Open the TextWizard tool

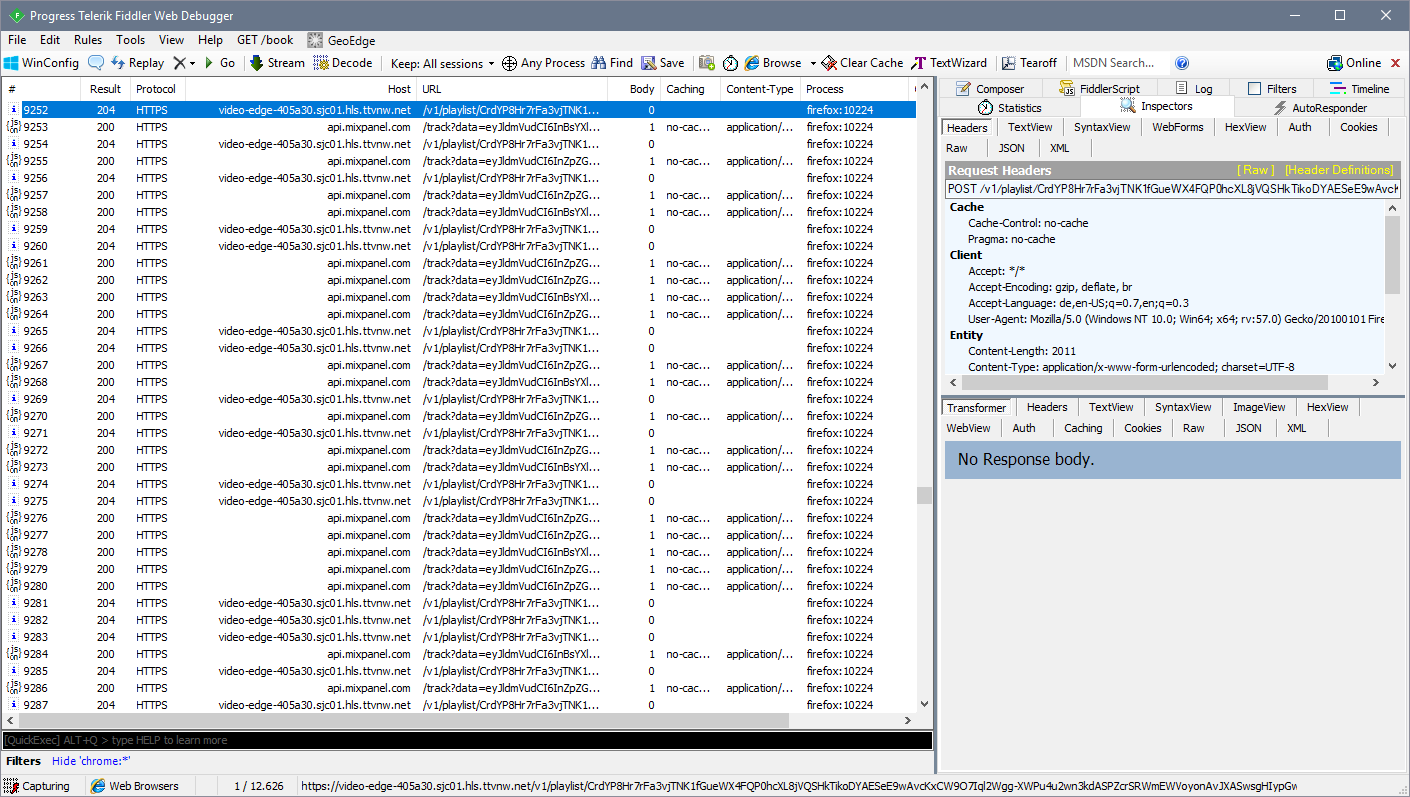(949, 63)
